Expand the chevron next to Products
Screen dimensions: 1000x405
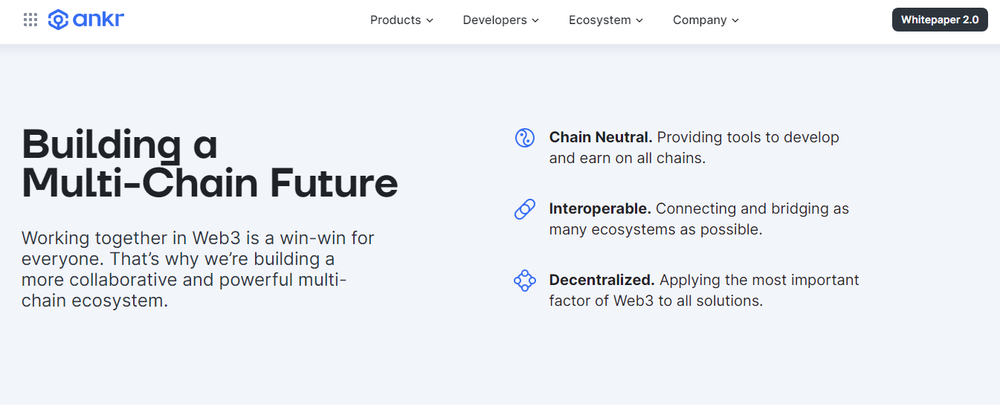(430, 20)
